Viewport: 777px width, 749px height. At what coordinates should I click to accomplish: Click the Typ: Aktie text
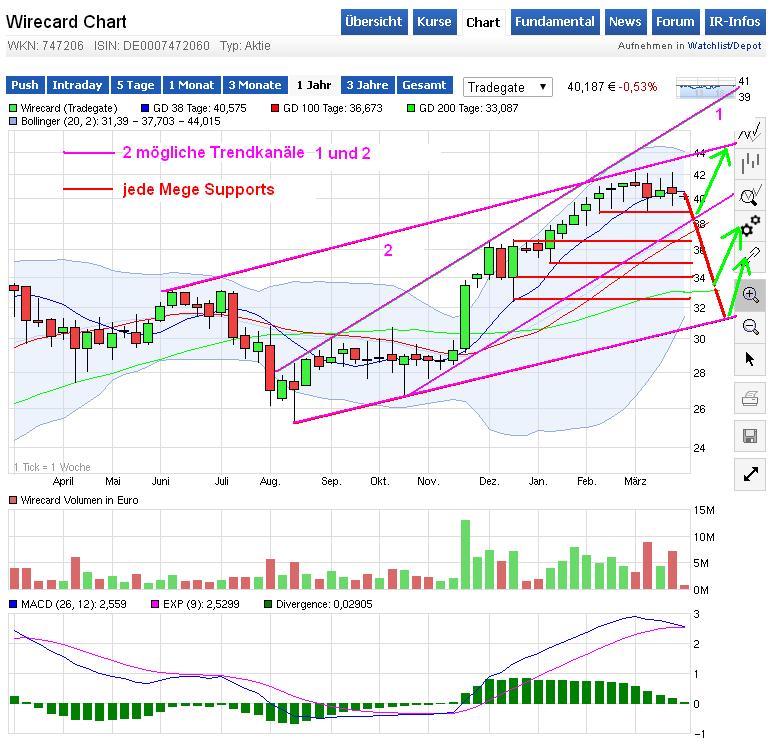pyautogui.click(x=245, y=46)
